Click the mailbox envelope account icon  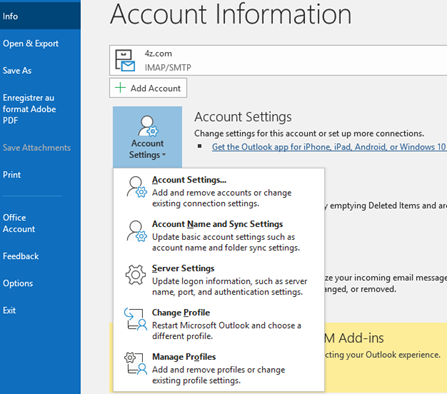pos(125,61)
